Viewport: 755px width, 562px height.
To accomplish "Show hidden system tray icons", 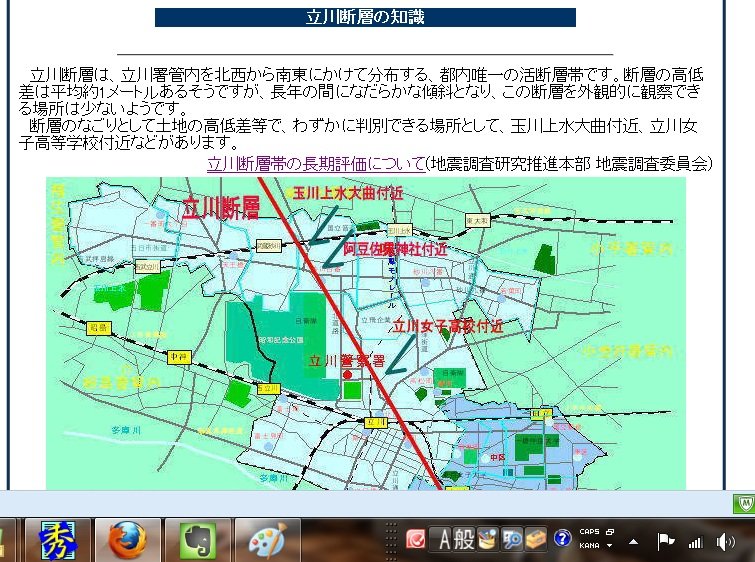I will [x=634, y=542].
